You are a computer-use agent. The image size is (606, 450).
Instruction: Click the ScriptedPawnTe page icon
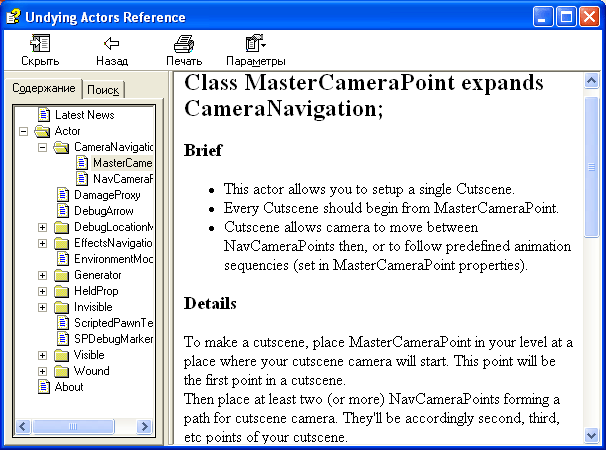63,323
